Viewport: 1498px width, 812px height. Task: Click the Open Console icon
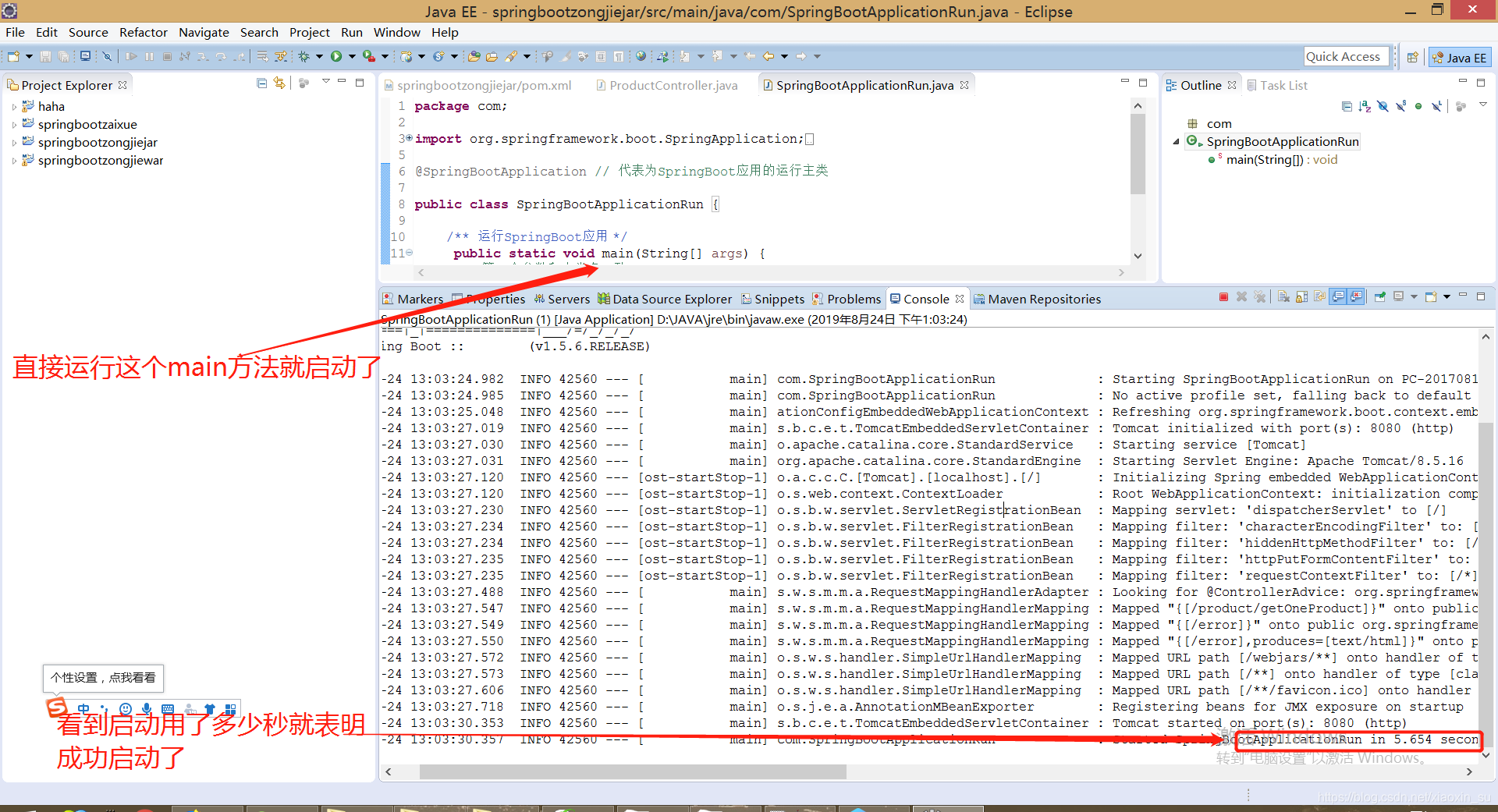coord(1431,297)
